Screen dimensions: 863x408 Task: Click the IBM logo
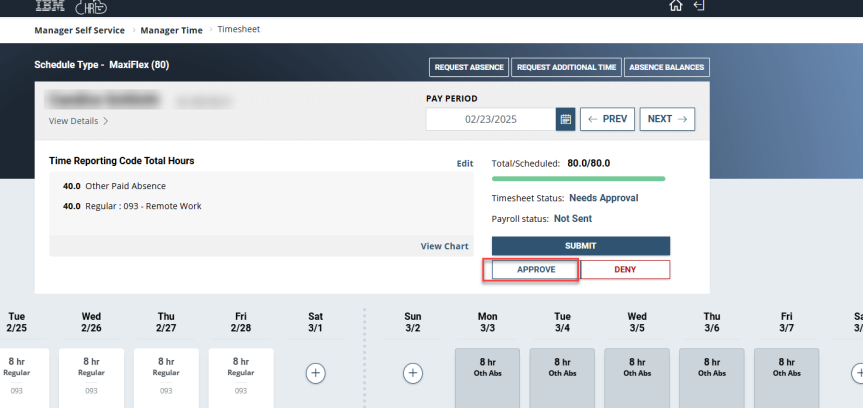tap(49, 6)
